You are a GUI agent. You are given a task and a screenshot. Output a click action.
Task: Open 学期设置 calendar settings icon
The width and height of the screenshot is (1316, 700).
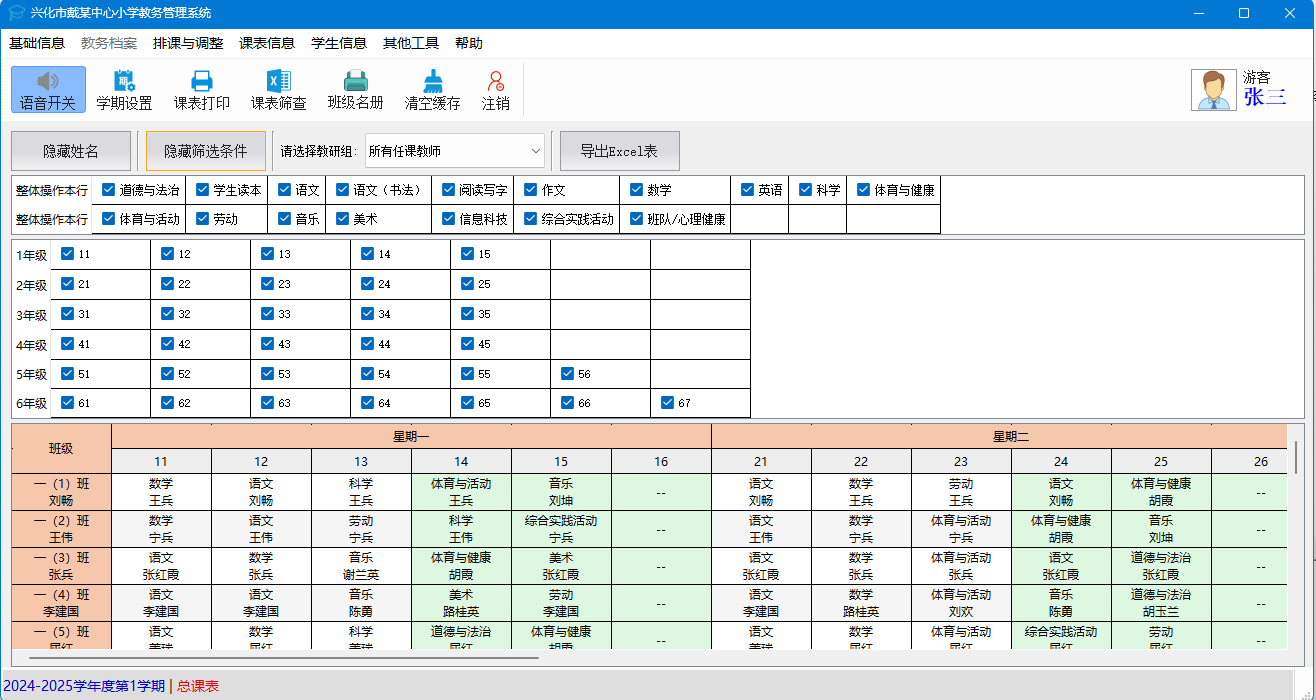click(124, 81)
